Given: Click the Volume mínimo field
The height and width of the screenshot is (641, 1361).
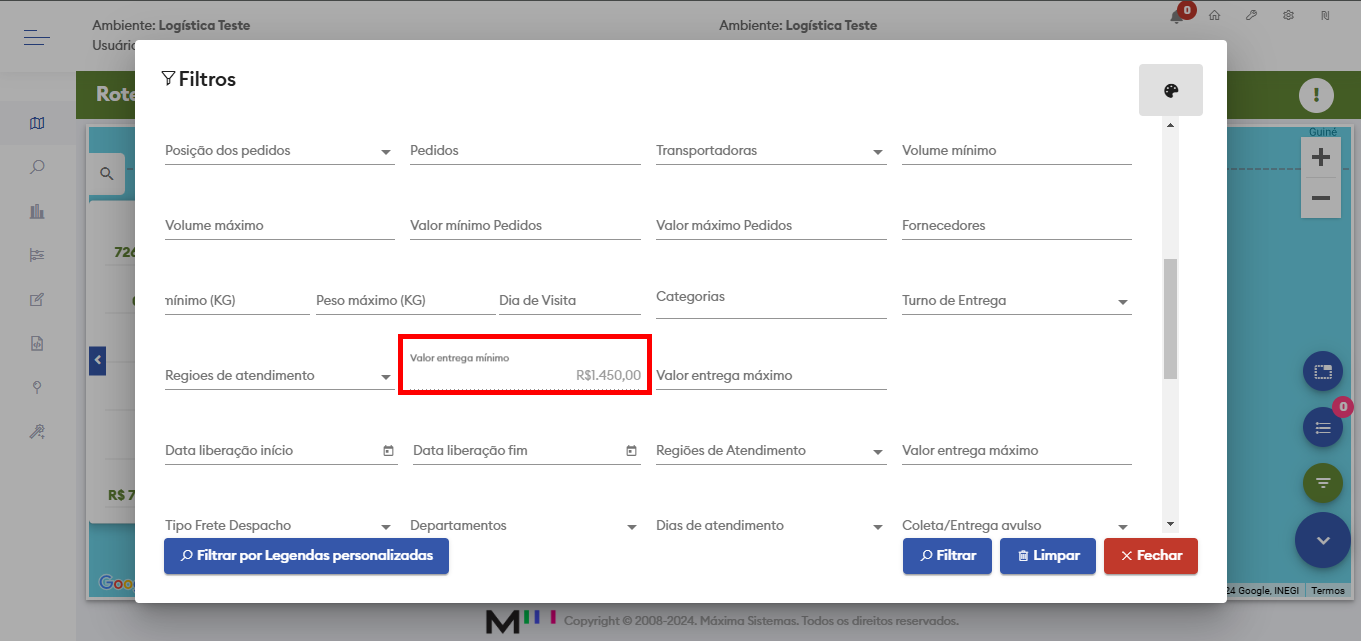Looking at the screenshot, I should [x=1017, y=151].
